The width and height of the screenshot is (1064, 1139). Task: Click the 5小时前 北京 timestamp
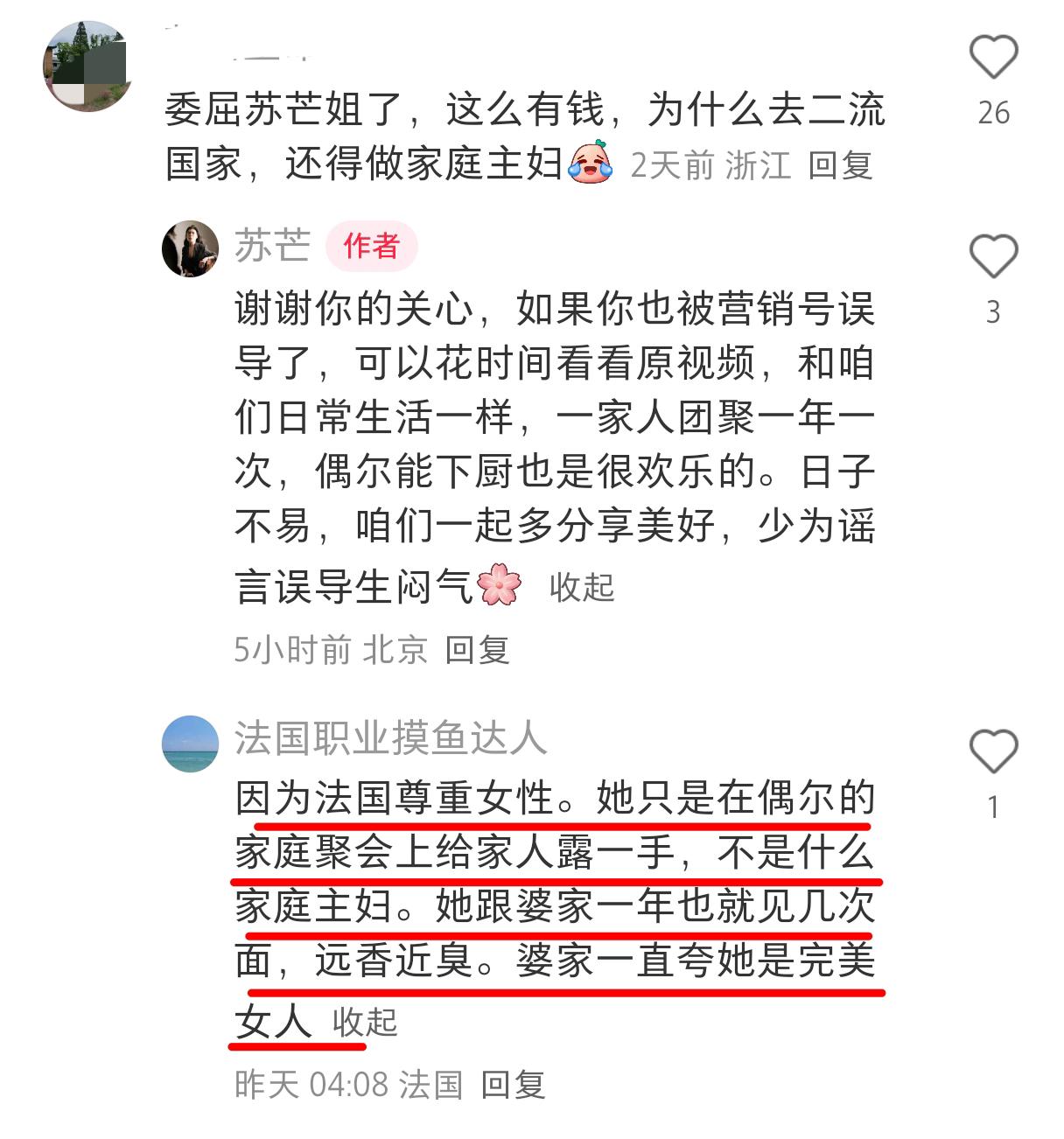tap(331, 650)
